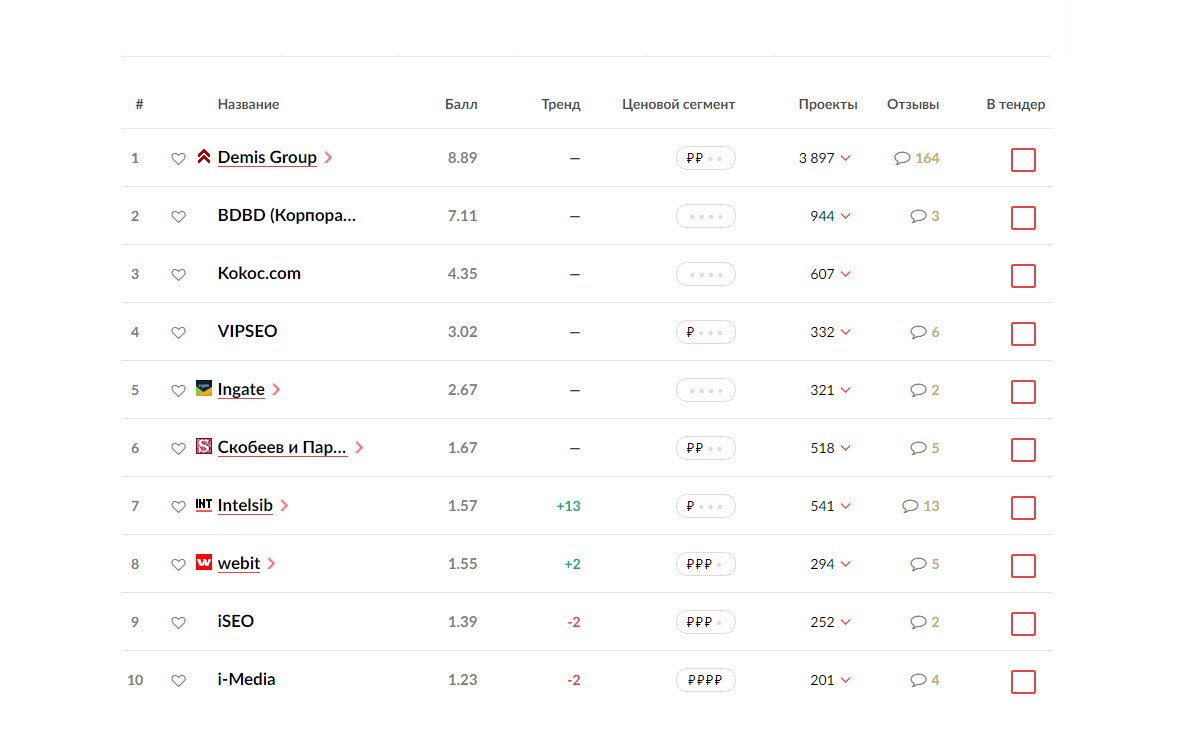Open VIPSEO reviews bubble showing 6

[x=925, y=332]
